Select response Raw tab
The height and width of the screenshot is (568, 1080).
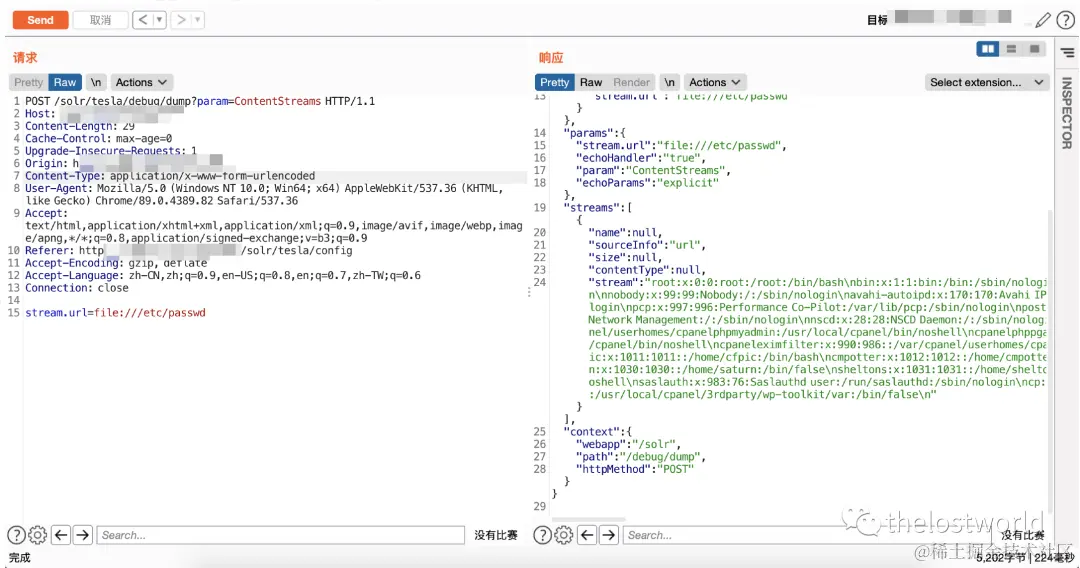click(590, 82)
